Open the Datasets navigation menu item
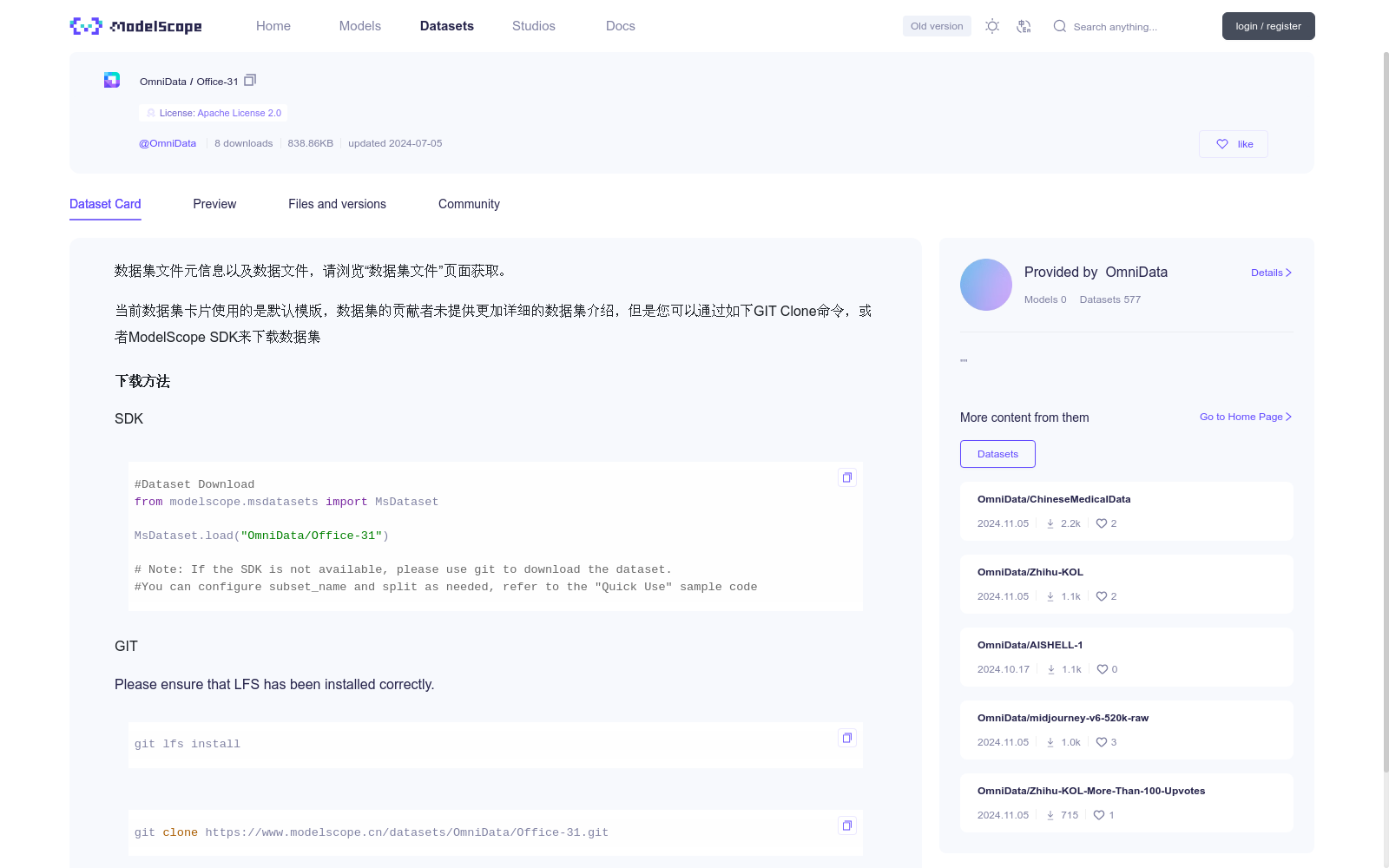This screenshot has height=868, width=1389. [446, 26]
